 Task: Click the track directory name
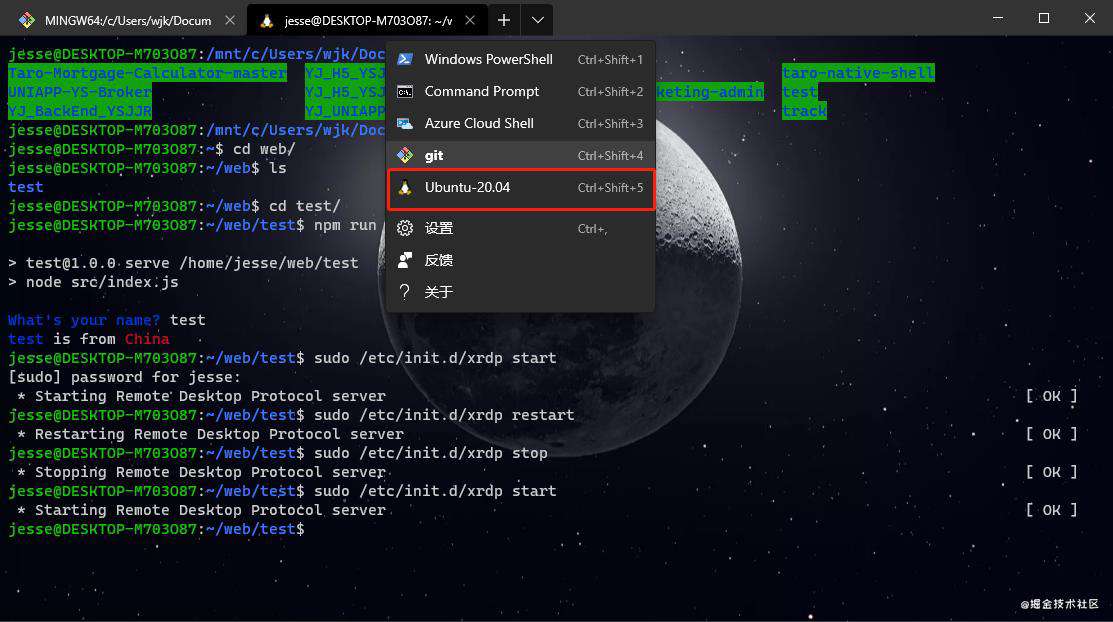(x=804, y=111)
